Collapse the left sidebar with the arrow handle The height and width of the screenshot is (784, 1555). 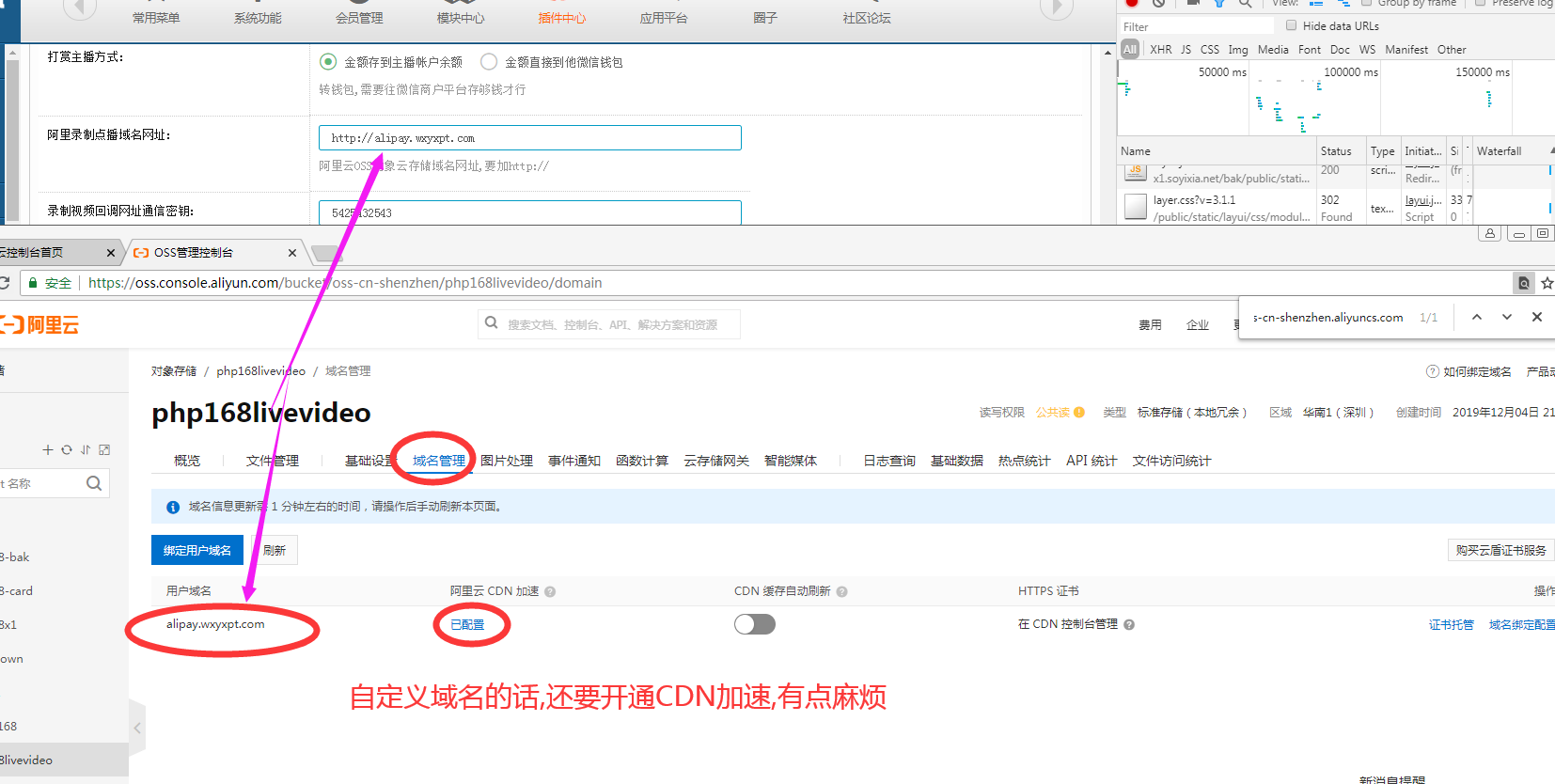pyautogui.click(x=137, y=728)
